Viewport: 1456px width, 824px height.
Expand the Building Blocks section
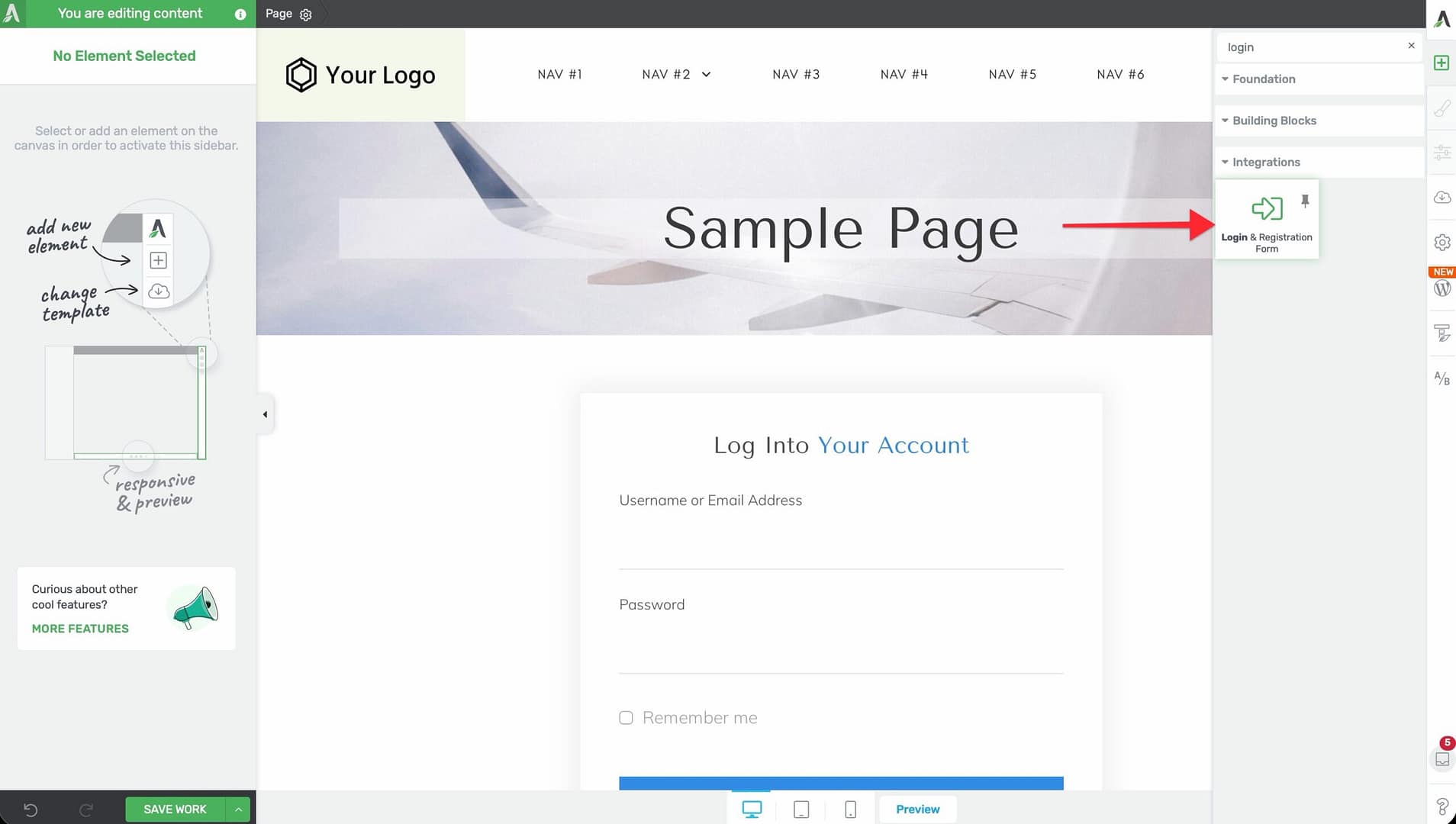tap(1274, 121)
